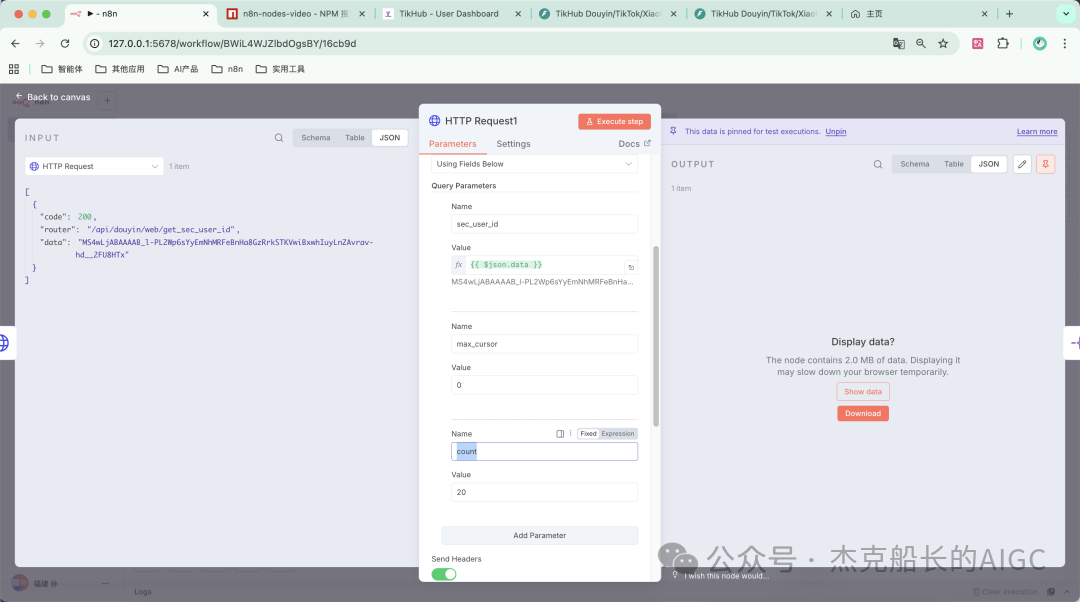The image size is (1080, 602).
Task: Select Table view in INPUT panel
Action: point(355,138)
